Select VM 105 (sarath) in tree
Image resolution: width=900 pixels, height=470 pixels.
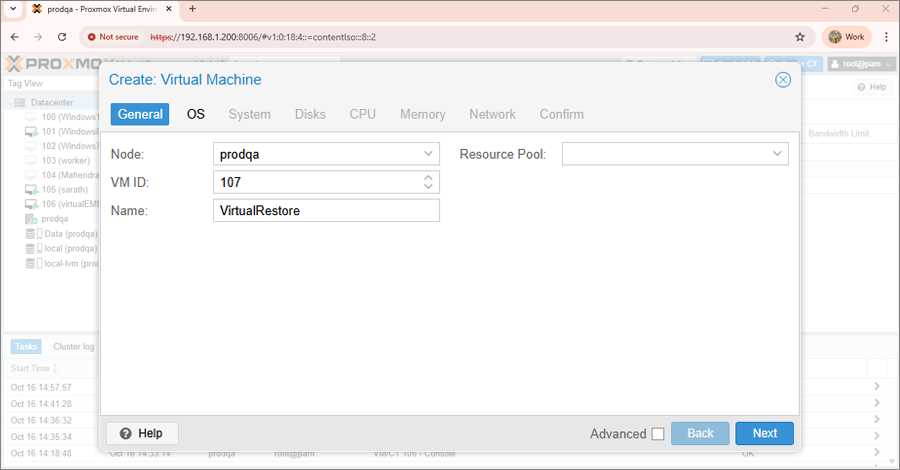pyautogui.click(x=57, y=189)
